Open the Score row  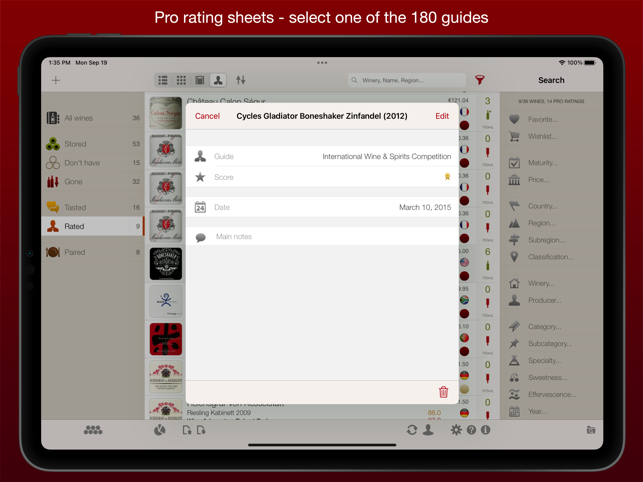(x=322, y=177)
